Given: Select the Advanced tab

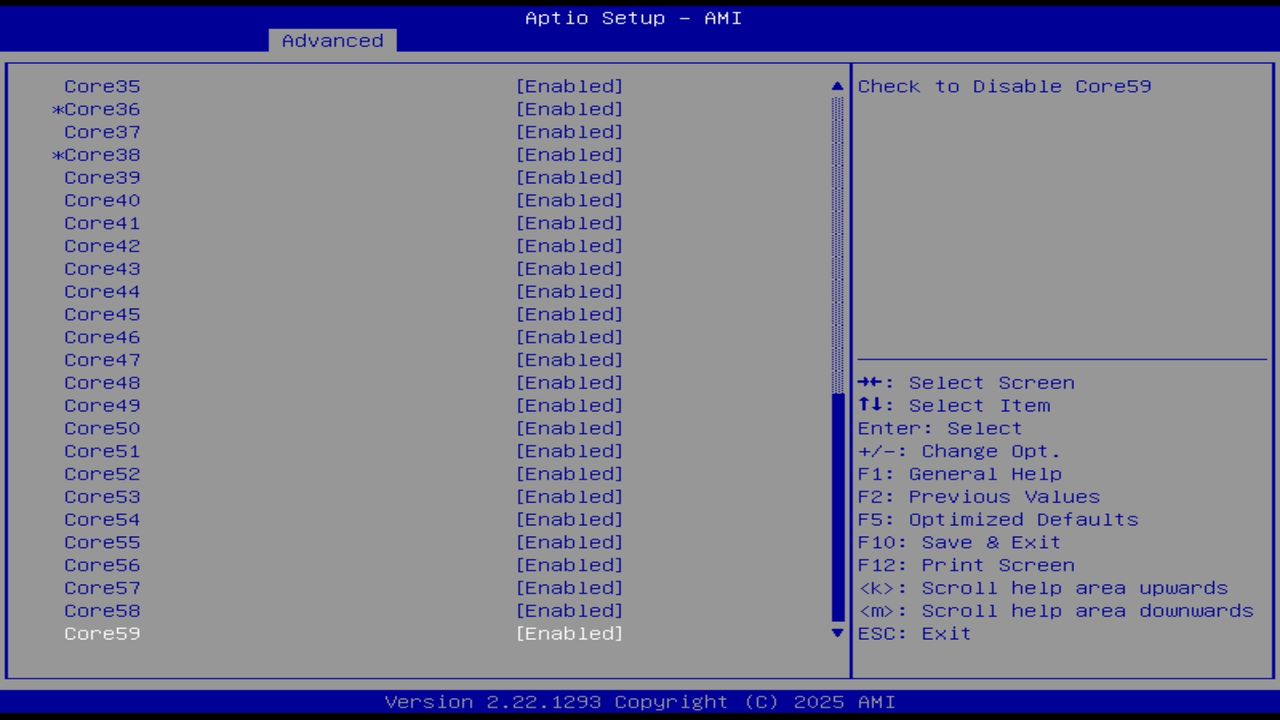Looking at the screenshot, I should pyautogui.click(x=332, y=40).
